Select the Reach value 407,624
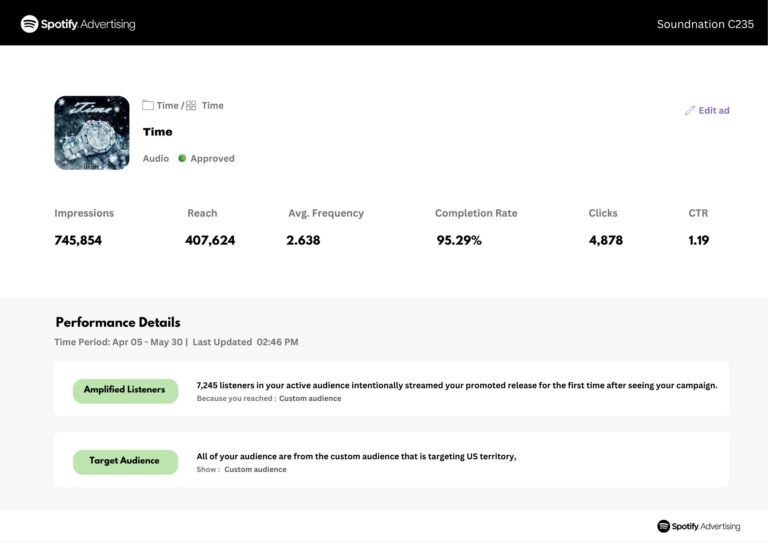 (210, 240)
